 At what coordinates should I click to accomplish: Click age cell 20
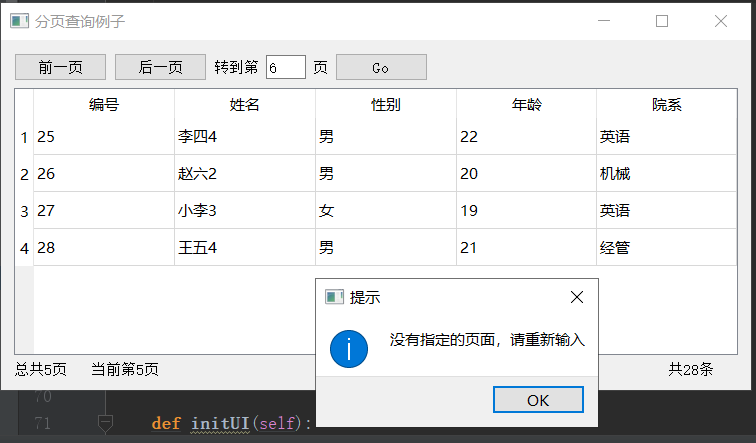click(526, 174)
